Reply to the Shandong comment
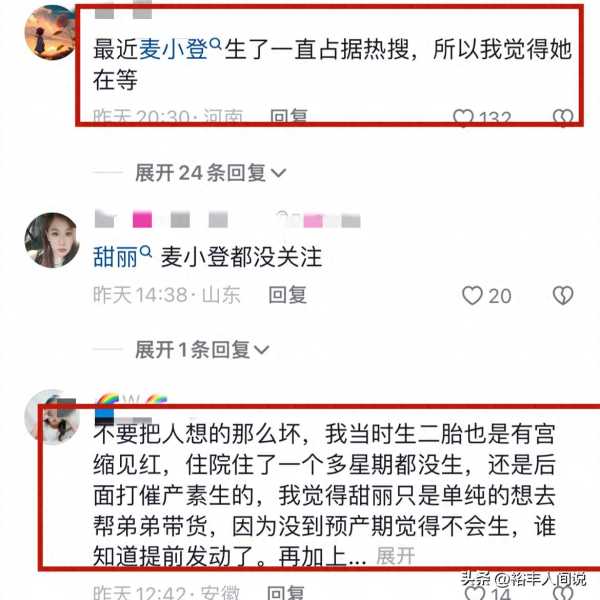 [x=287, y=295]
